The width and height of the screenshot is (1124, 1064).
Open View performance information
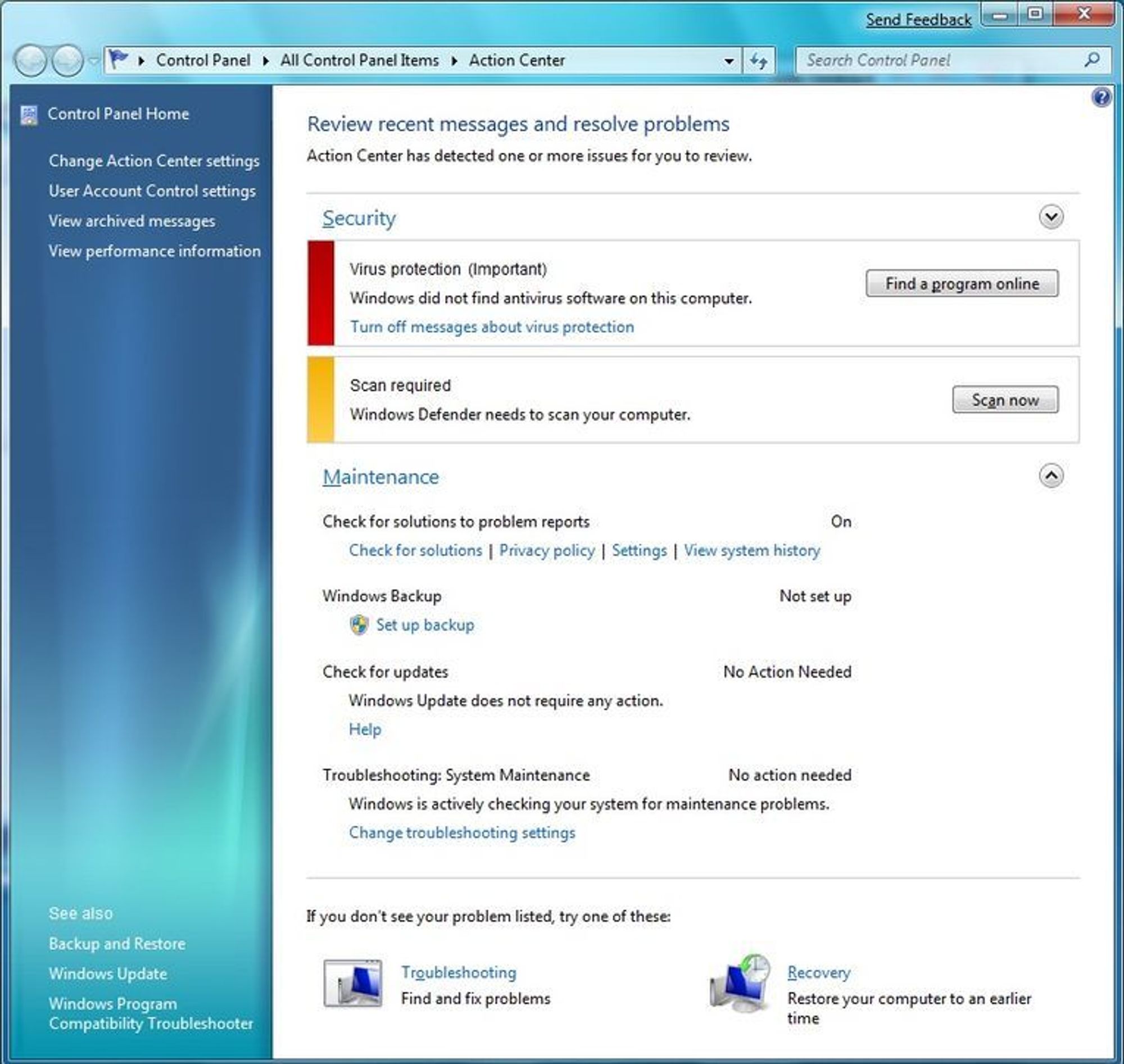154,251
